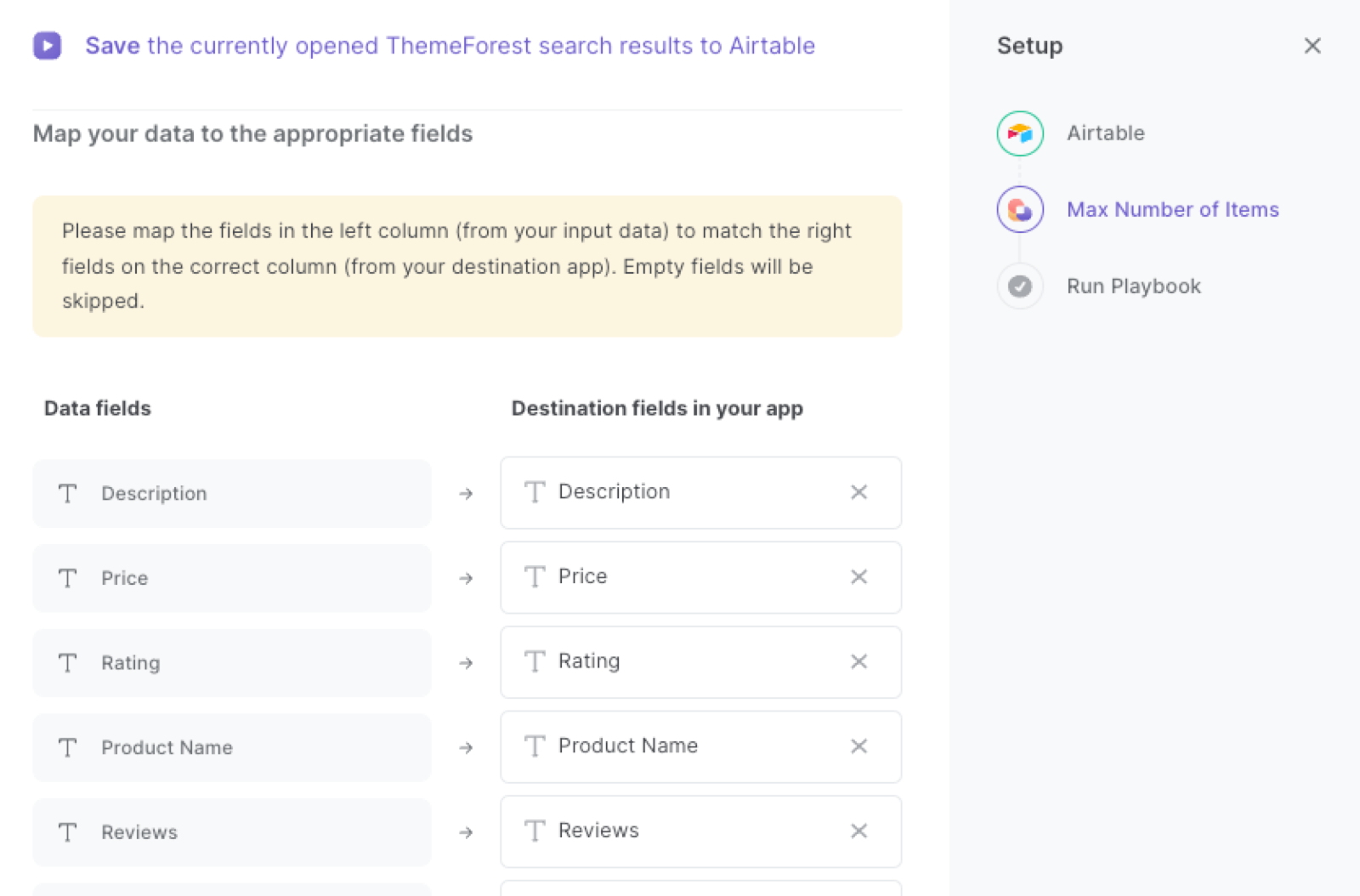Viewport: 1360px width, 896px height.
Task: Click the arrow between the Price fields
Action: pyautogui.click(x=466, y=578)
